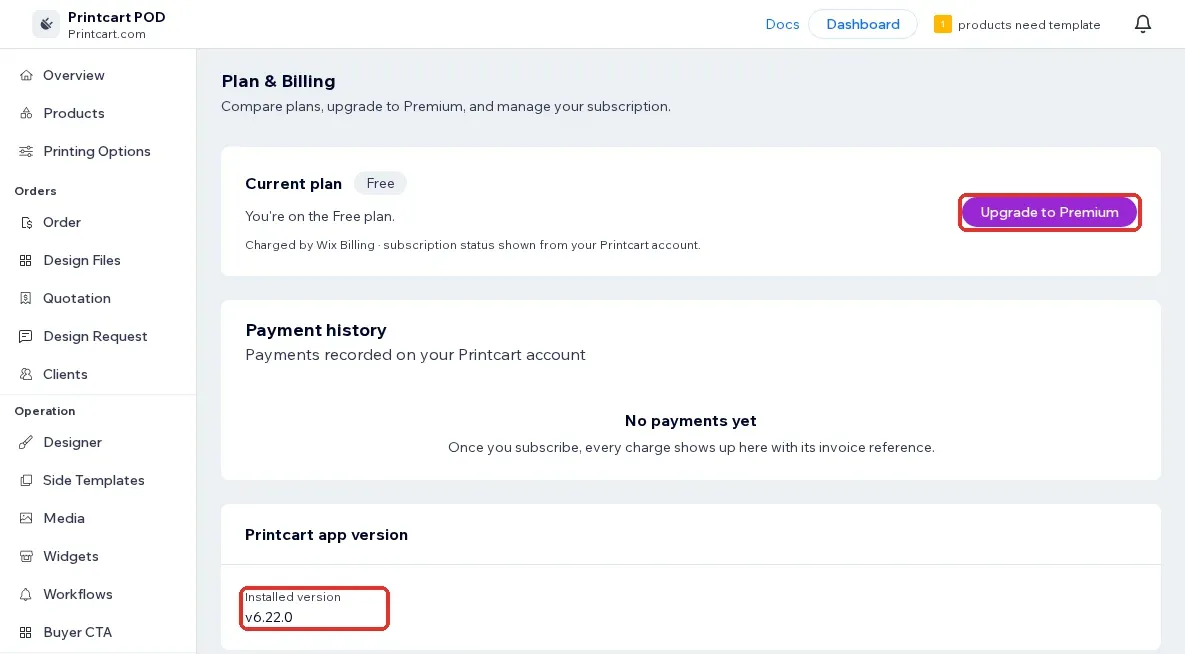Click the Orders section label
The image size is (1185, 654).
pyautogui.click(x=36, y=191)
